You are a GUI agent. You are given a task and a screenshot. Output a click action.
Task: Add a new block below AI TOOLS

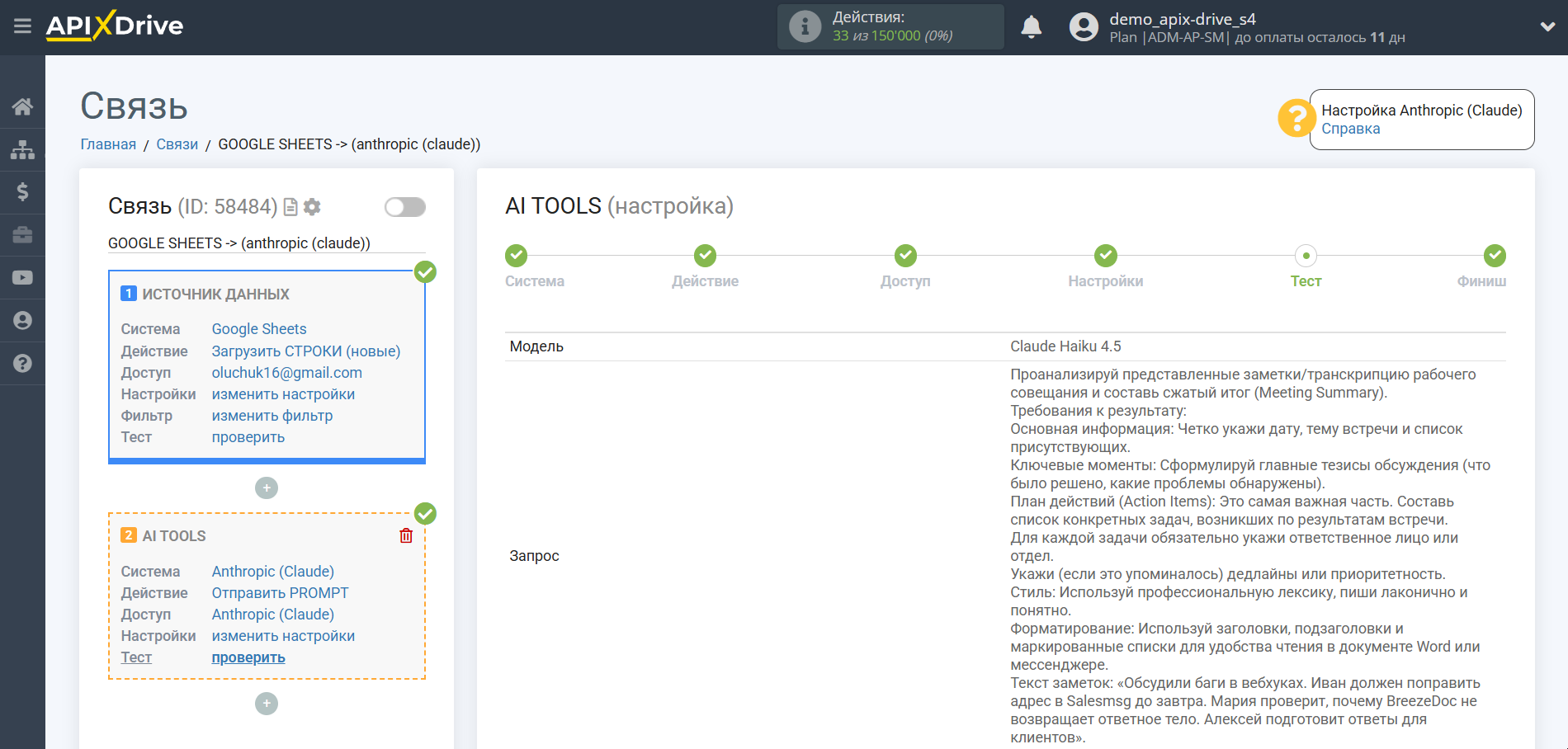pos(266,704)
